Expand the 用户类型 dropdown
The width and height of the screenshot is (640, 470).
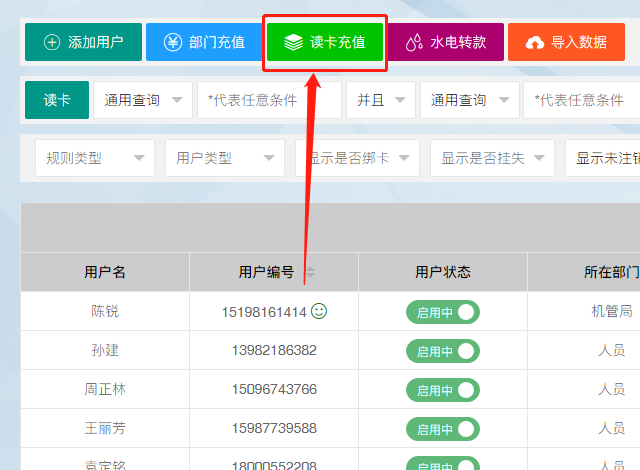tap(224, 158)
